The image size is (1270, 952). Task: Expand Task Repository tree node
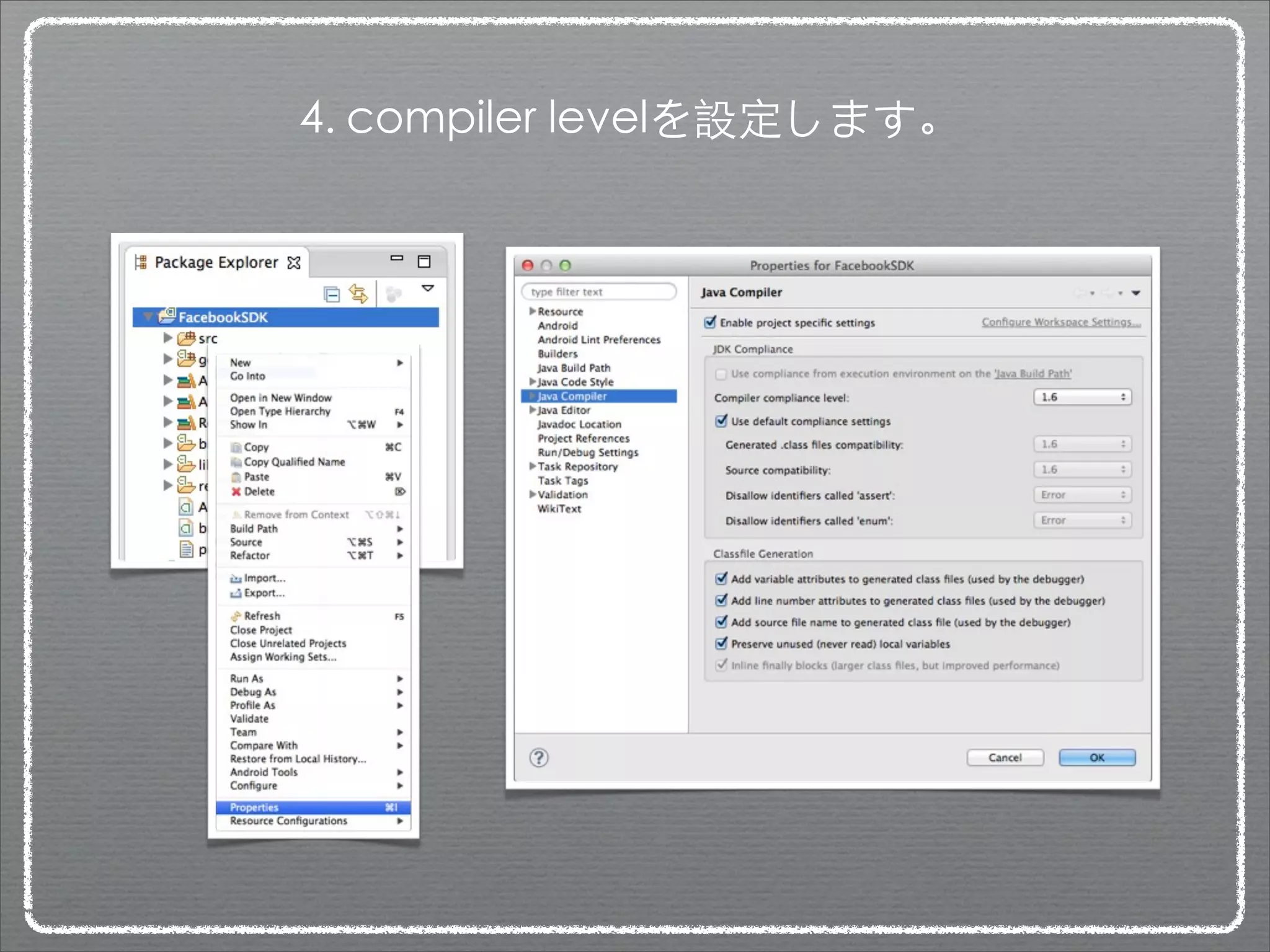[532, 466]
